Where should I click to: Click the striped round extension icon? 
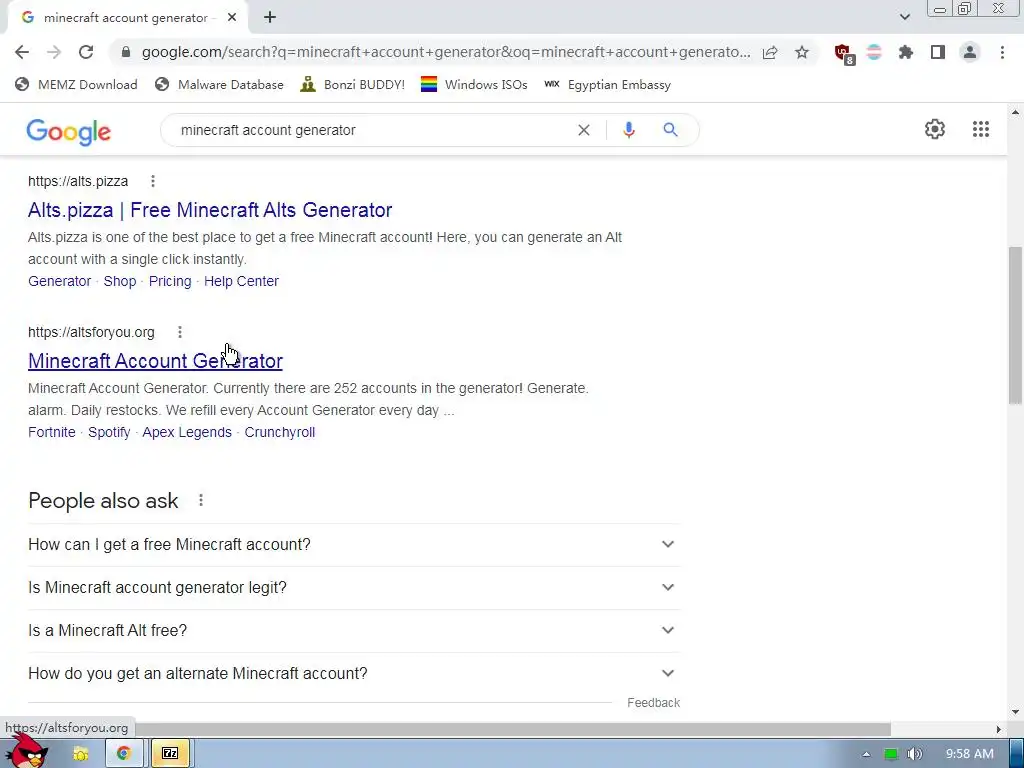pos(874,52)
